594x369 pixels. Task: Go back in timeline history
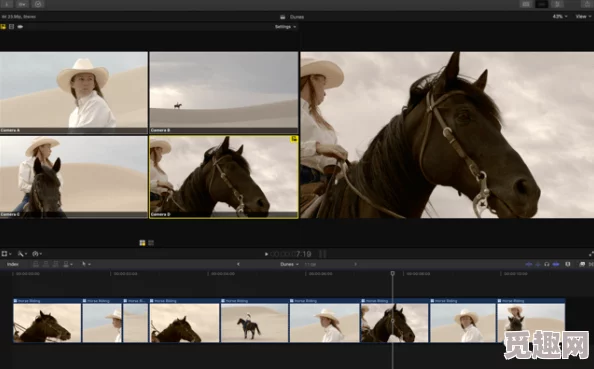238,264
